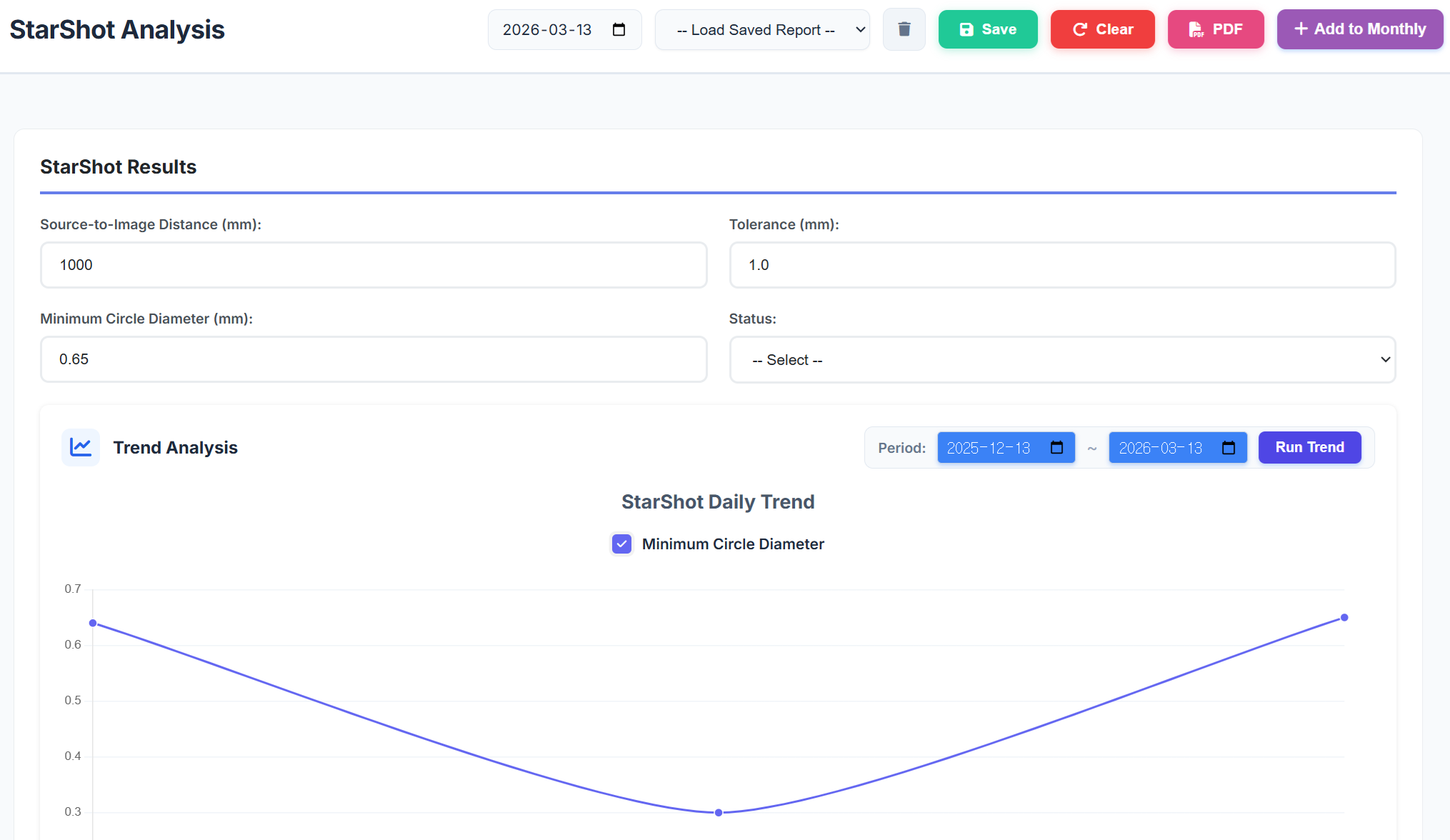
Task: Click the 0.3 y-axis label
Action: [73, 812]
